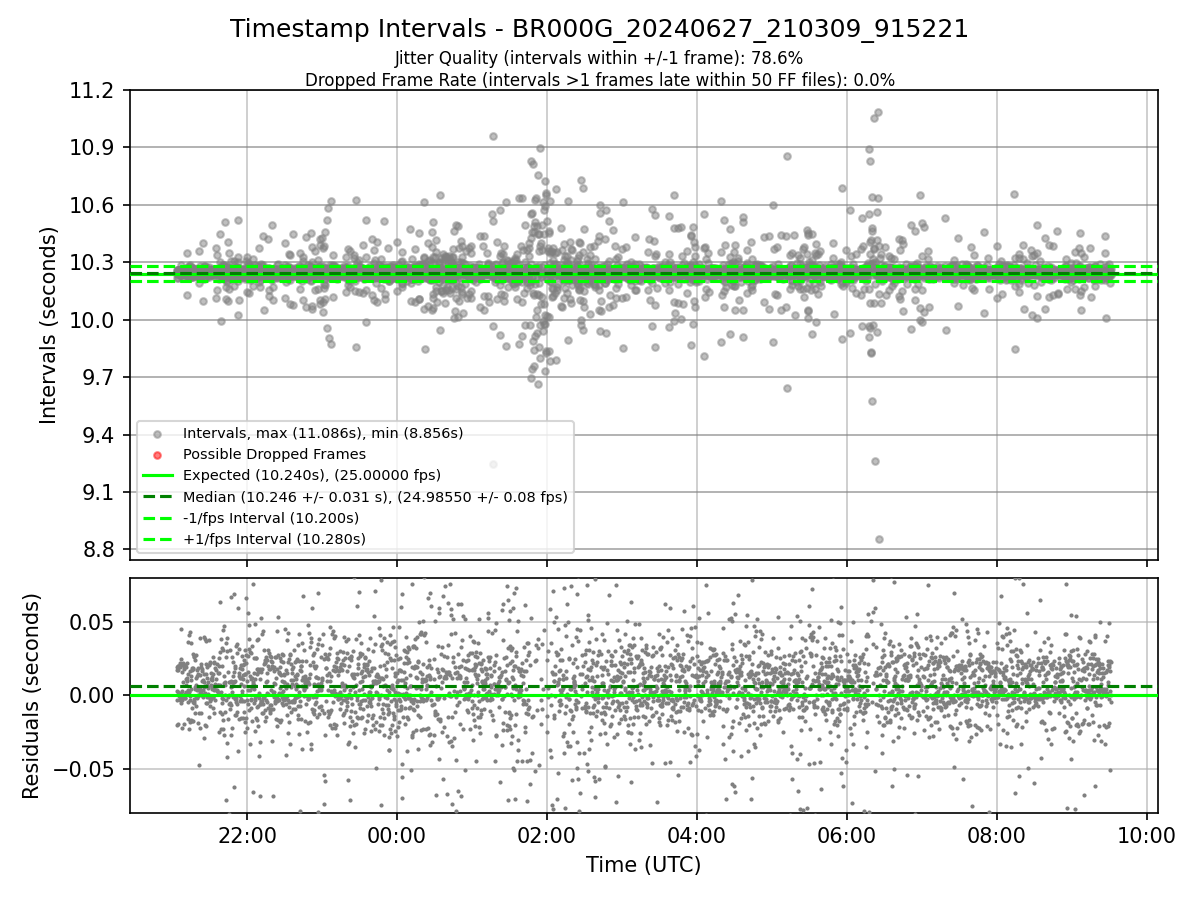The image size is (1200, 900).
Task: Click the '06:00' x-axis tick label
Action: click(847, 836)
